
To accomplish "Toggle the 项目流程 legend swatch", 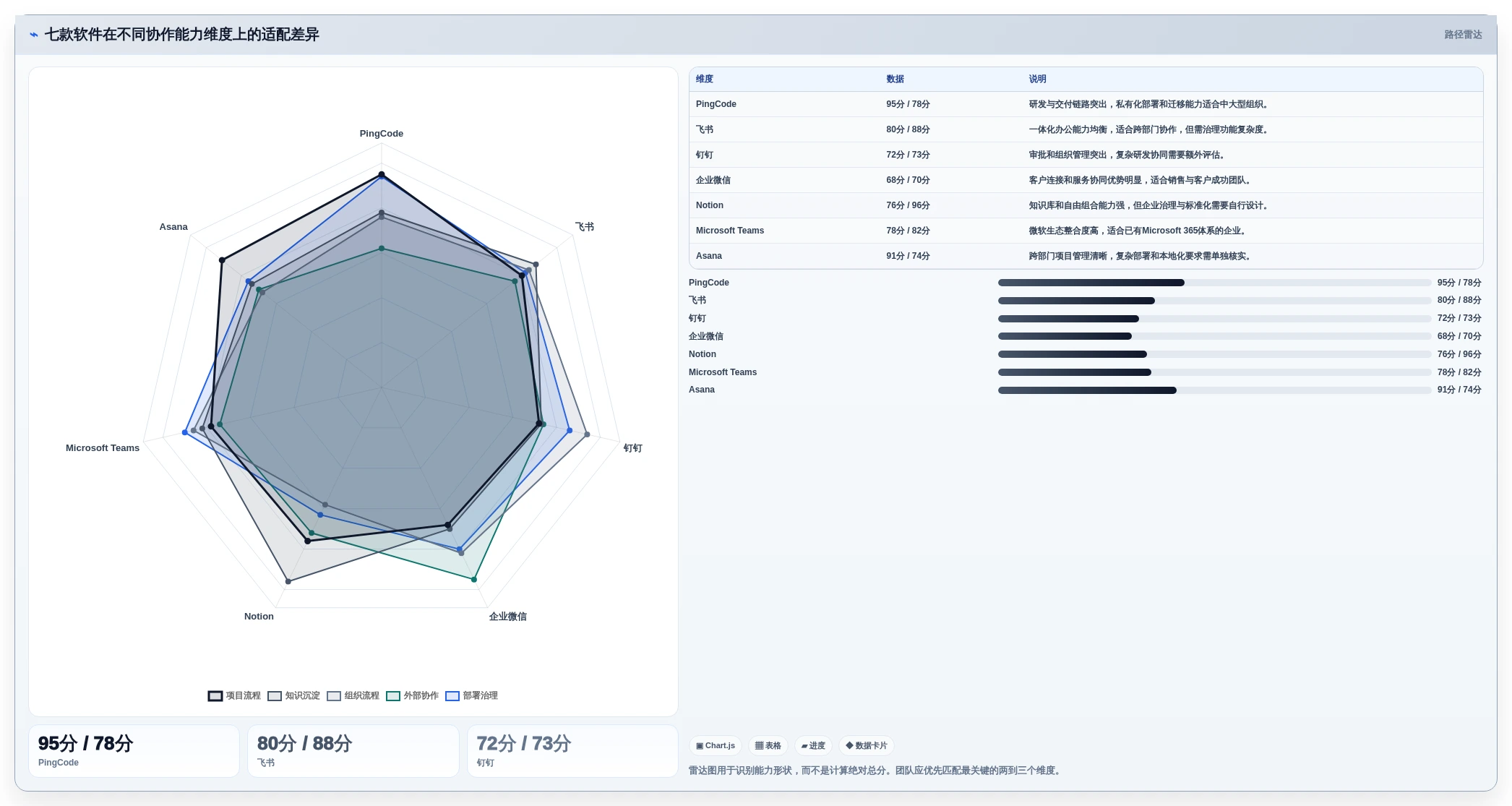I will (x=215, y=696).
